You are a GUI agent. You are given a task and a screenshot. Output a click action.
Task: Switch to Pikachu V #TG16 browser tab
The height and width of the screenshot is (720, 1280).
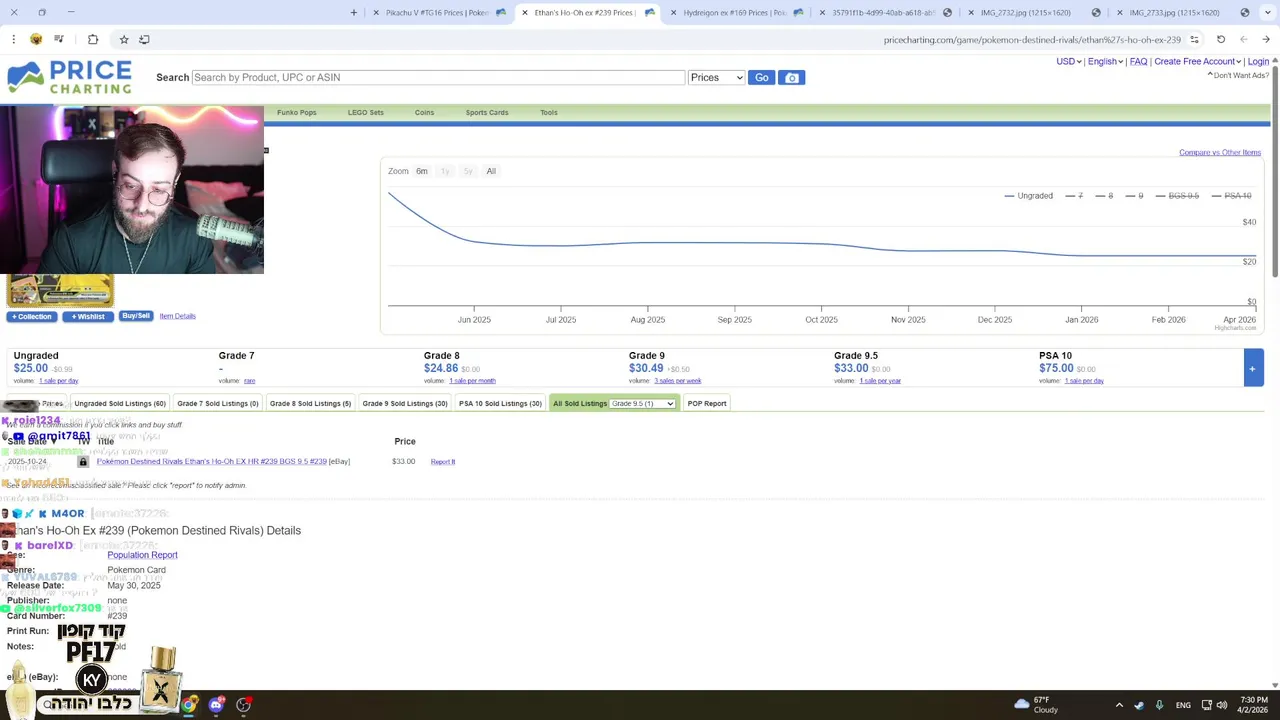438,13
